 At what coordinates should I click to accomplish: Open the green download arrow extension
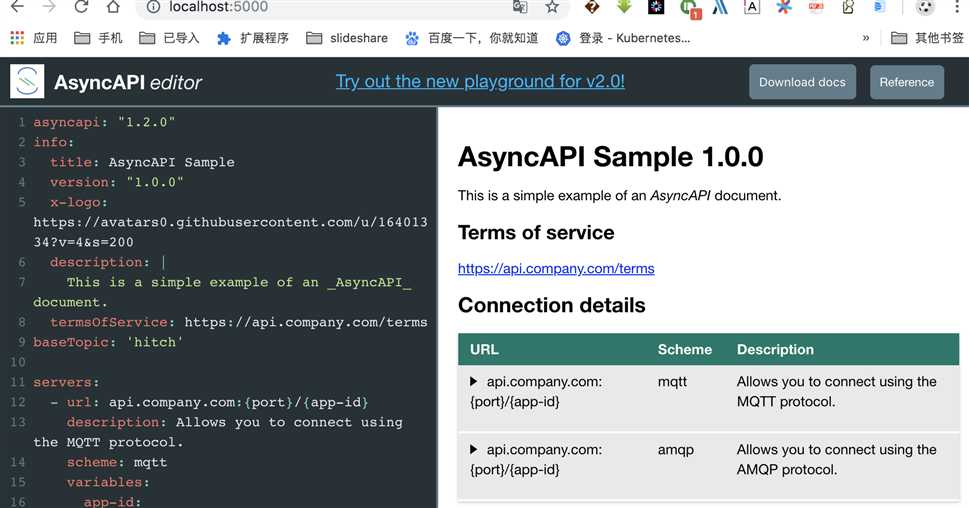[624, 7]
